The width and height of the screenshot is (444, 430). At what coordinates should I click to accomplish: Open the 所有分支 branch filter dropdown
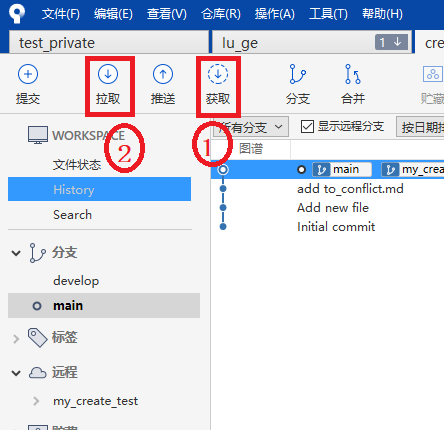tap(251, 127)
